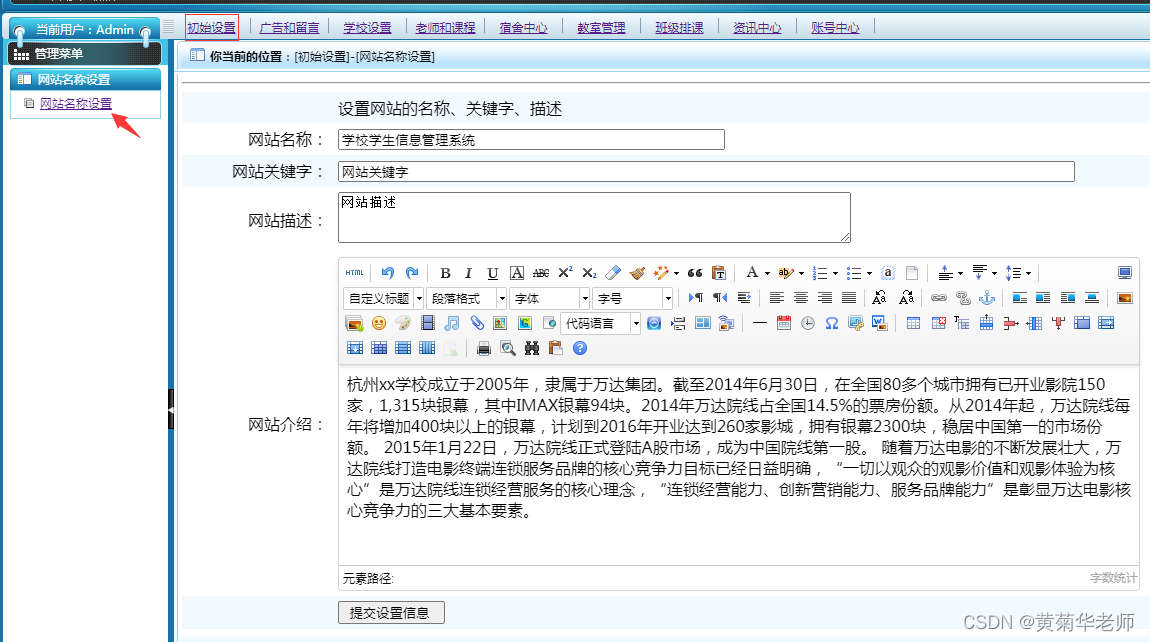The width and height of the screenshot is (1150, 642).
Task: Open 段落格式 dropdown
Action: [x=466, y=299]
